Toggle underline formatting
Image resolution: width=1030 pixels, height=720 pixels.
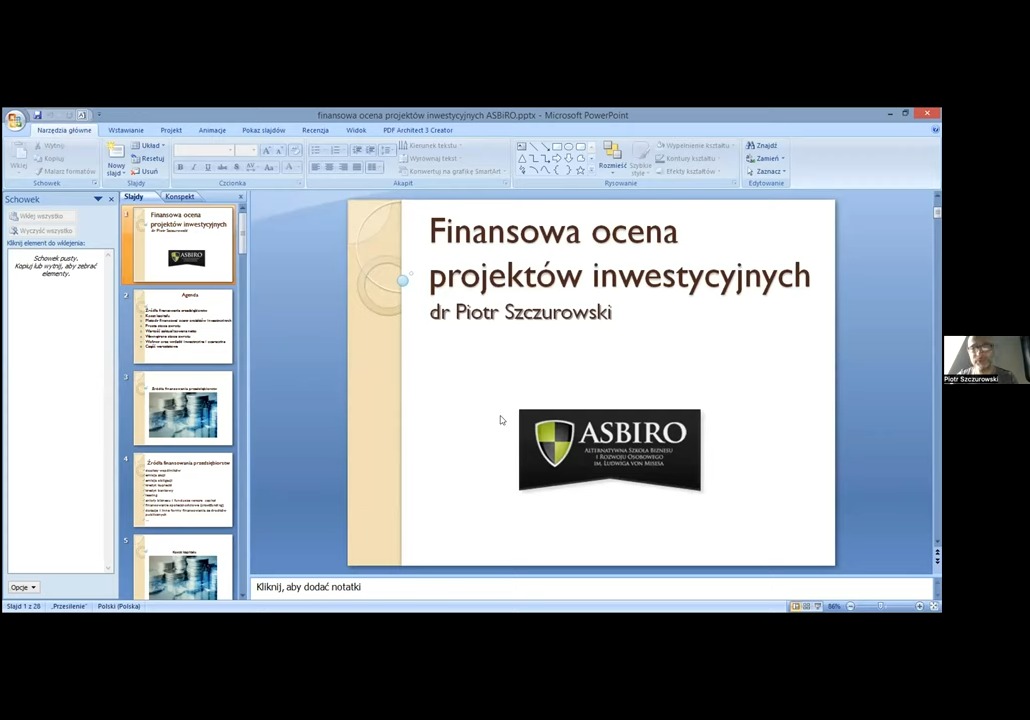click(x=208, y=168)
